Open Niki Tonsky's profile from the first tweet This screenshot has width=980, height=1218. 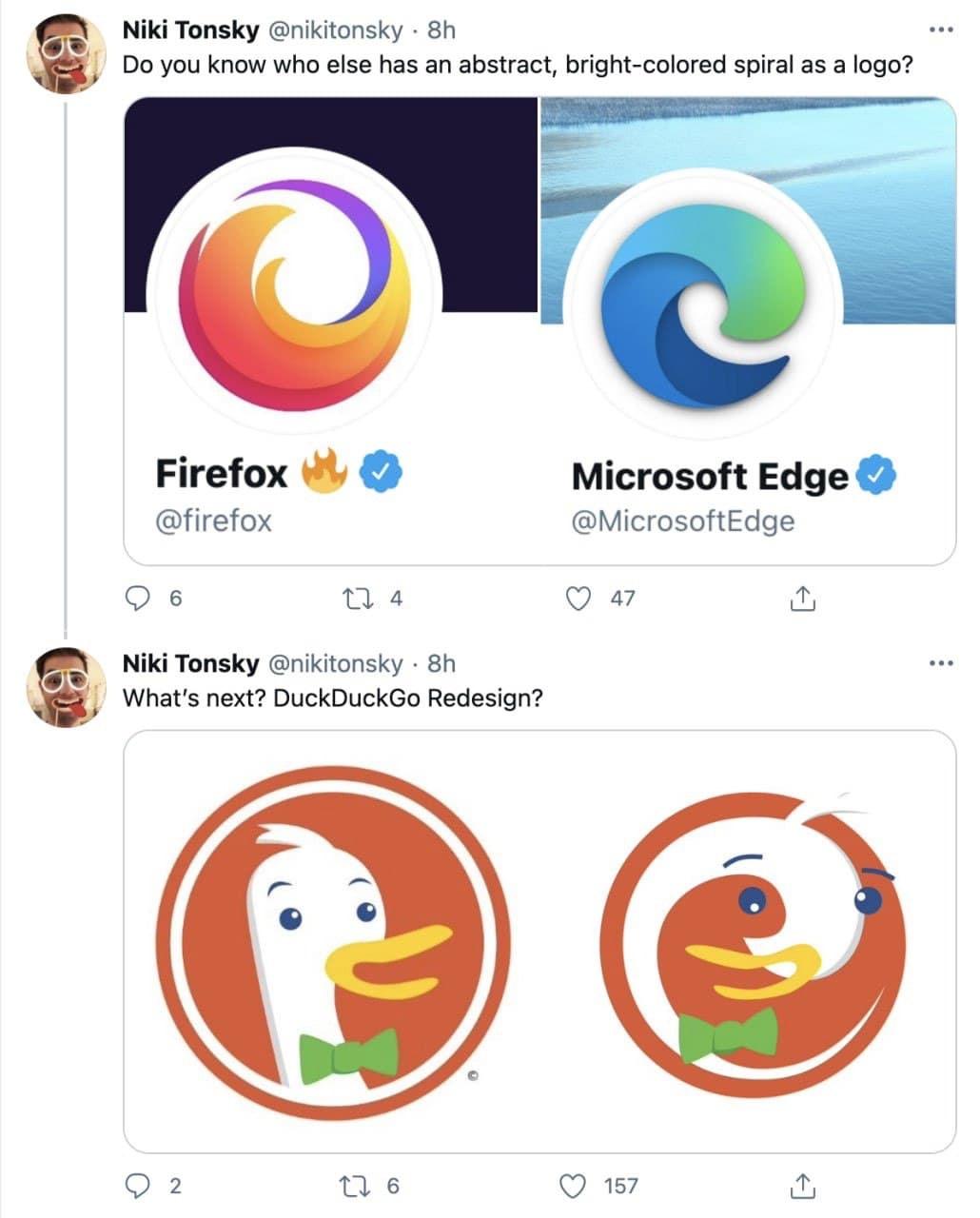(x=192, y=29)
